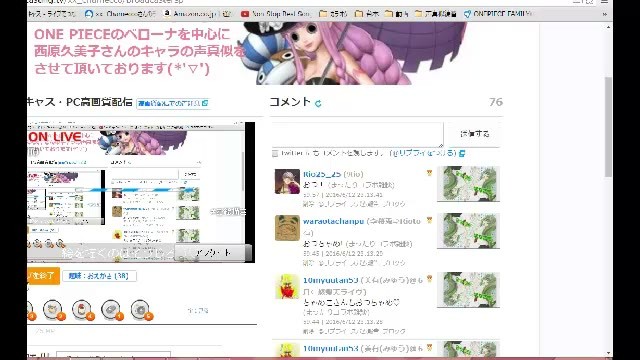The image size is (640, 360).
Task: Open the first bookmark folder
Action: click(x=333, y=14)
